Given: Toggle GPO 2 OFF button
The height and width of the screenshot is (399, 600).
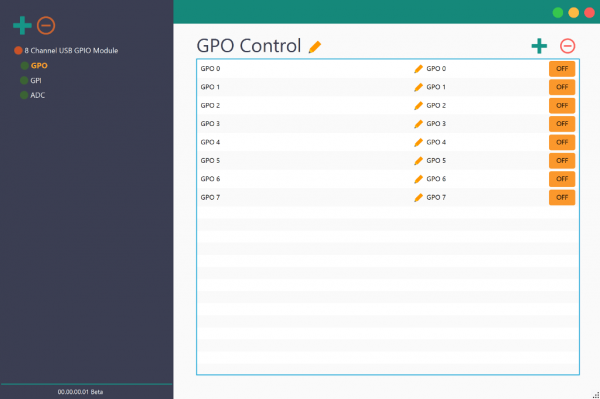Looking at the screenshot, I should tap(562, 106).
